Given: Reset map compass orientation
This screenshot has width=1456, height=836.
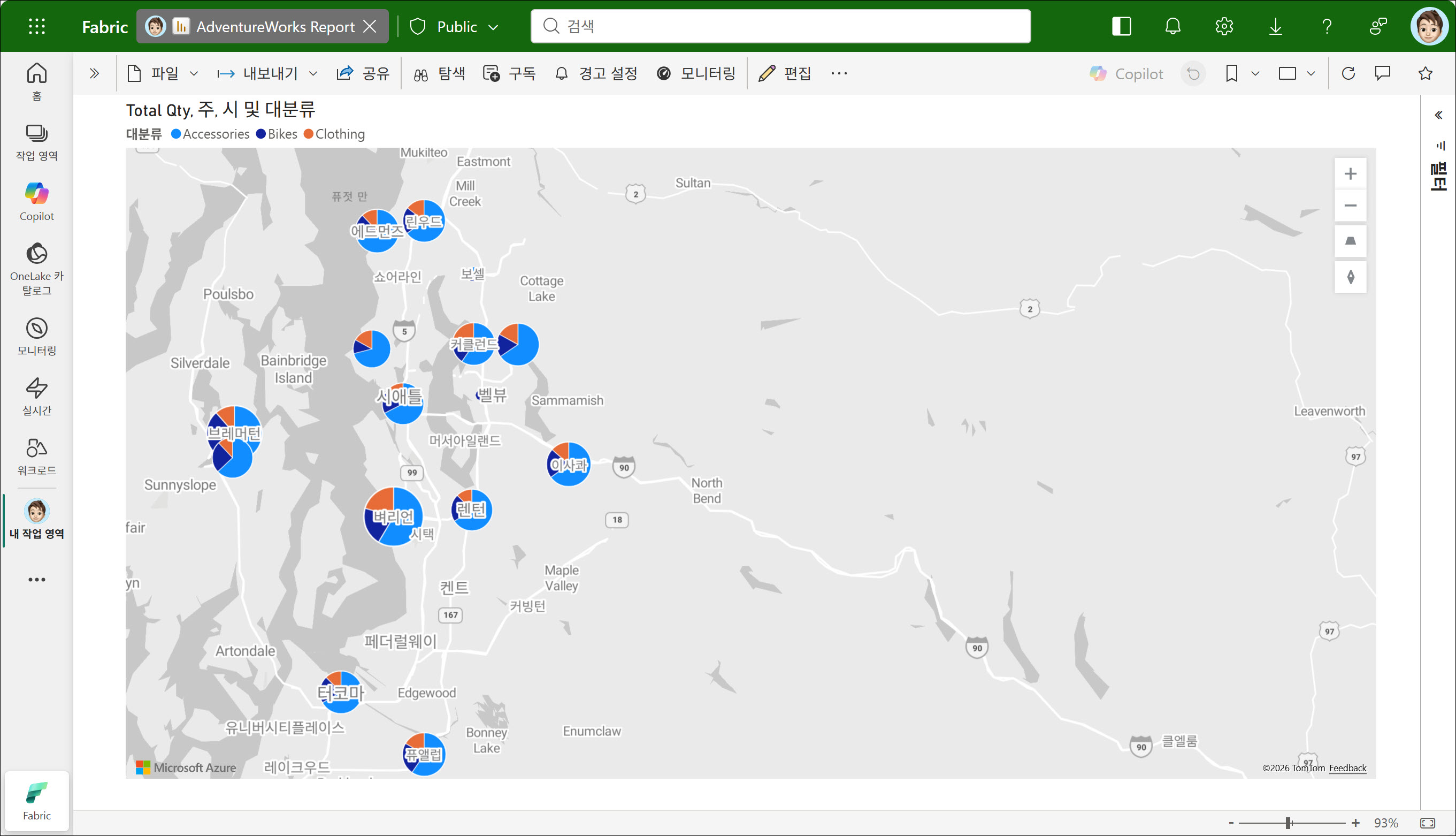Looking at the screenshot, I should (1350, 277).
